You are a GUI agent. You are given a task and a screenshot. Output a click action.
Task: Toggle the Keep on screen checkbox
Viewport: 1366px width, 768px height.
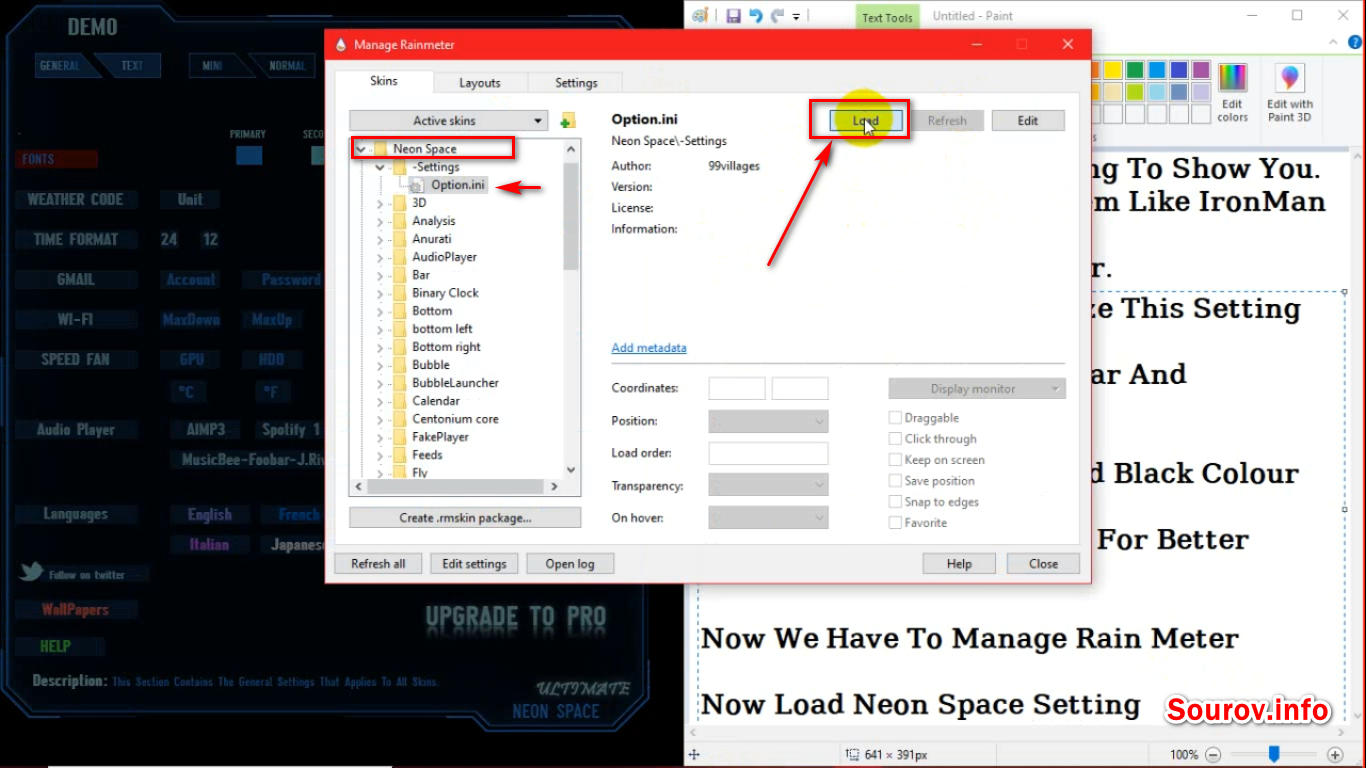[x=895, y=460]
